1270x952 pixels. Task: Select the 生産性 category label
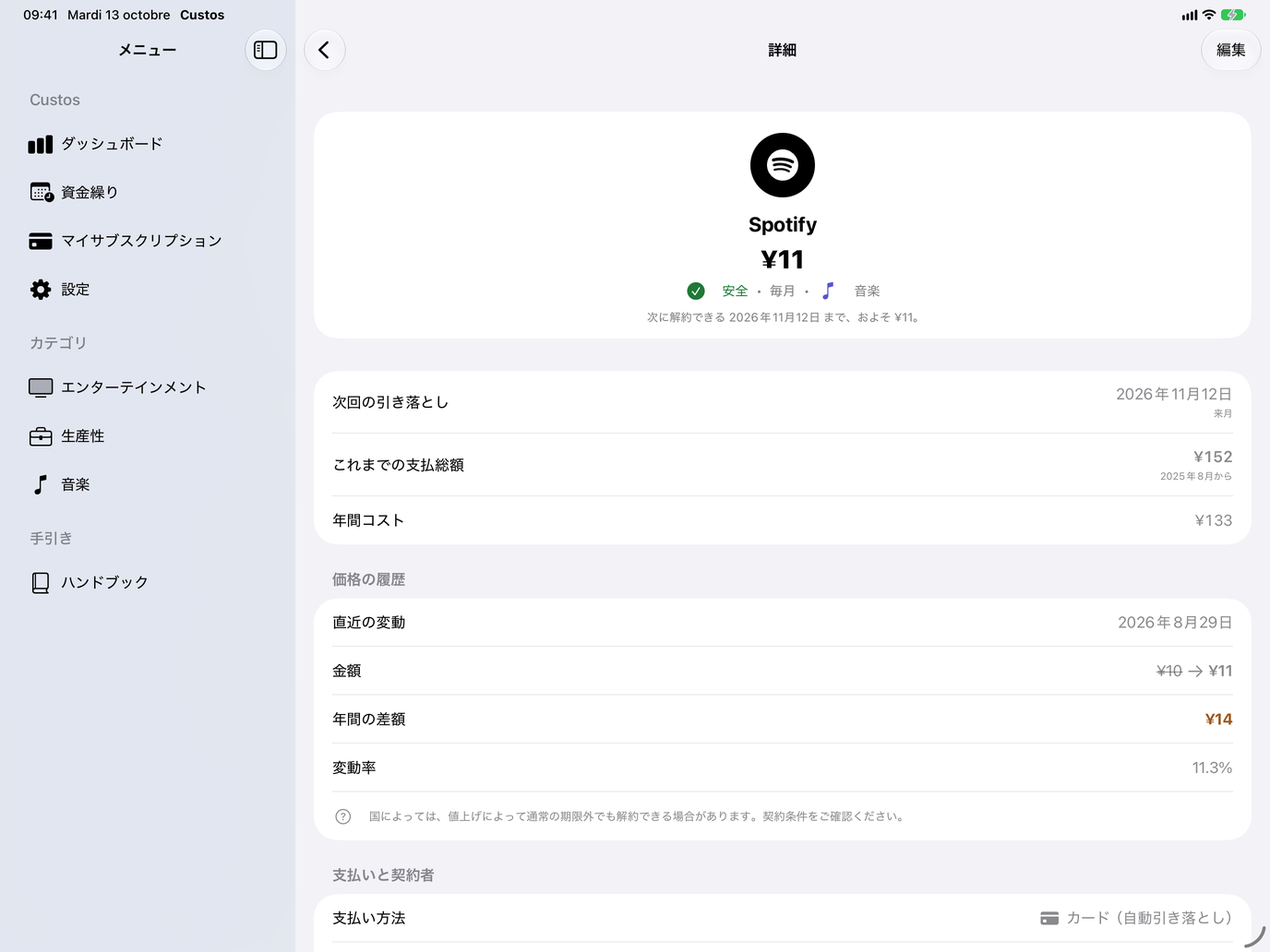(x=83, y=436)
